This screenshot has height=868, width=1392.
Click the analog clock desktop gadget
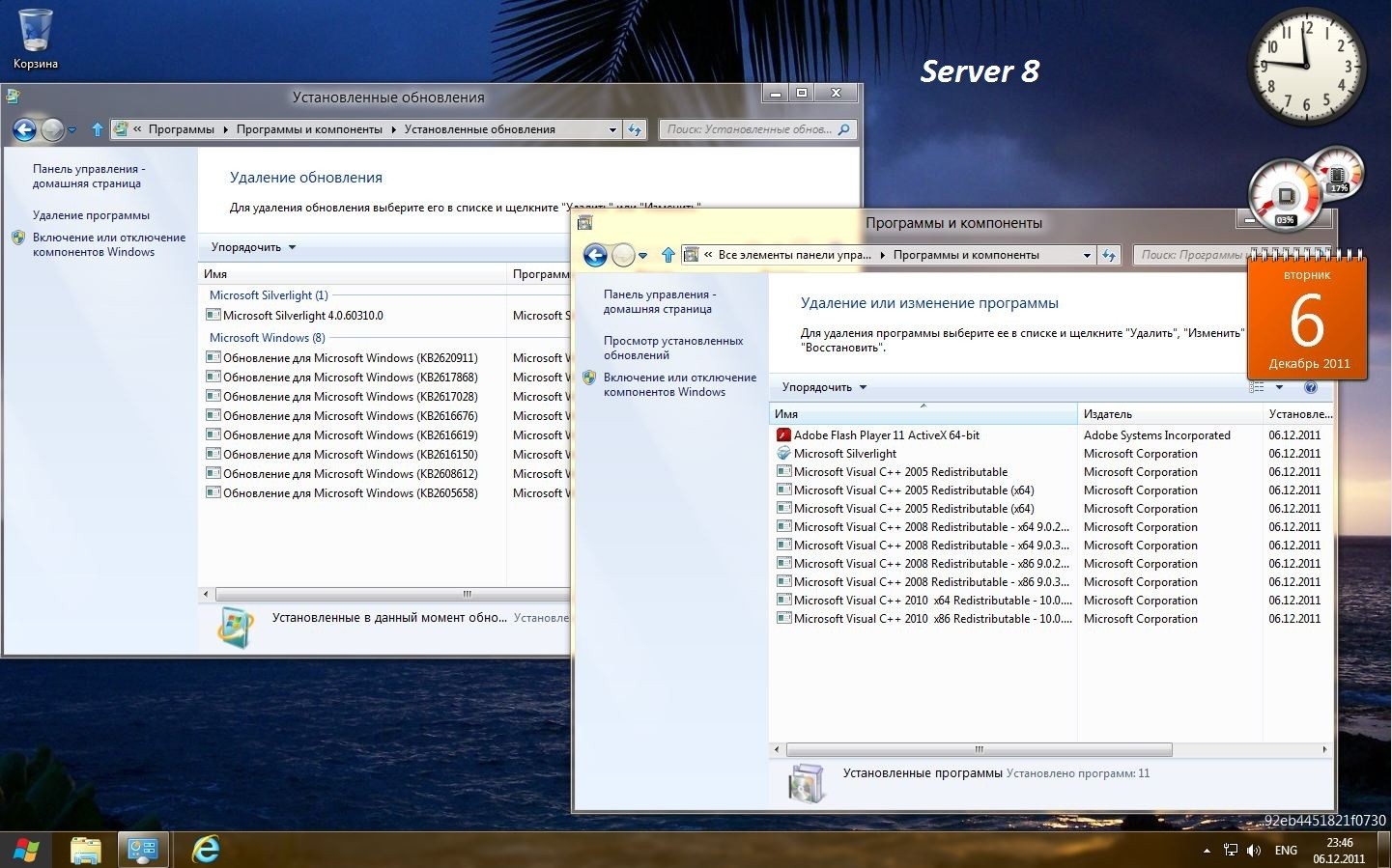tap(1306, 65)
